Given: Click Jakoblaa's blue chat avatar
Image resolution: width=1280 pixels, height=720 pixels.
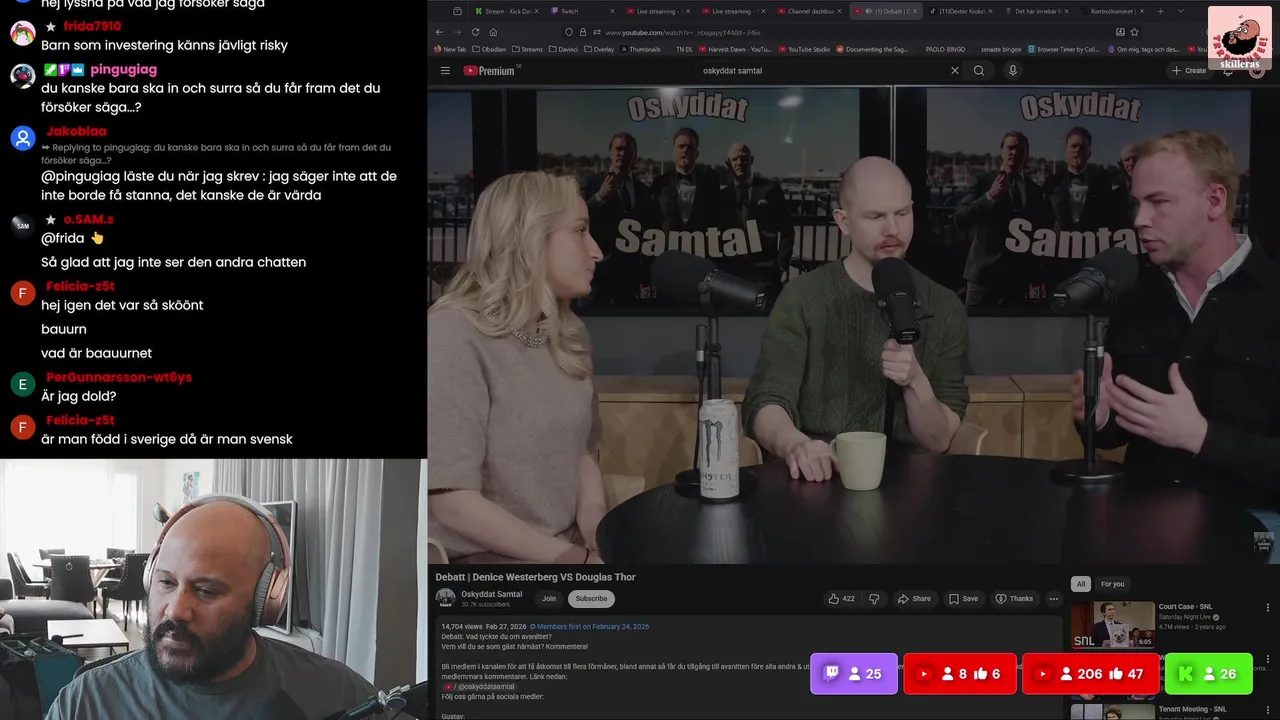Looking at the screenshot, I should pyautogui.click(x=23, y=138).
